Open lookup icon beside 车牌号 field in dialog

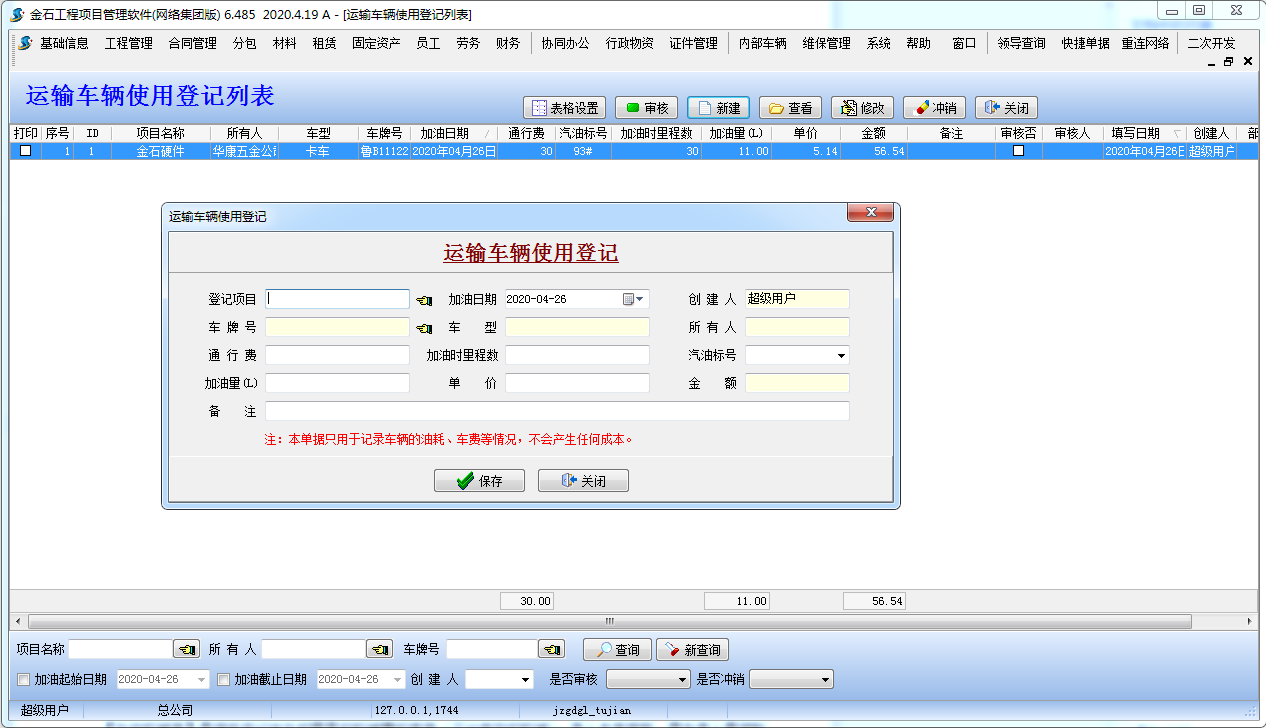[424, 328]
